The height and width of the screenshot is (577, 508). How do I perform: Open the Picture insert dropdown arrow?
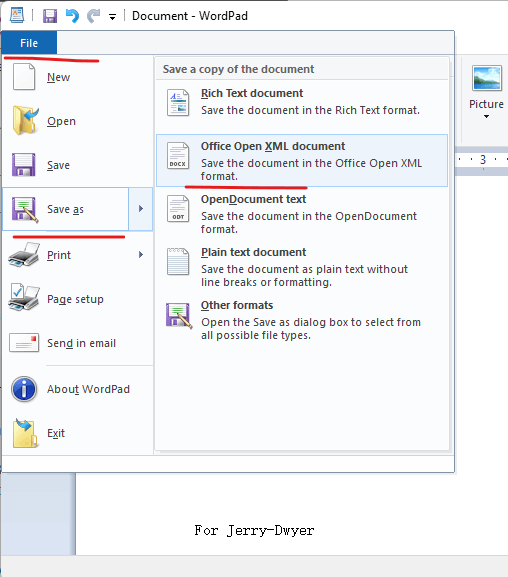click(x=486, y=116)
